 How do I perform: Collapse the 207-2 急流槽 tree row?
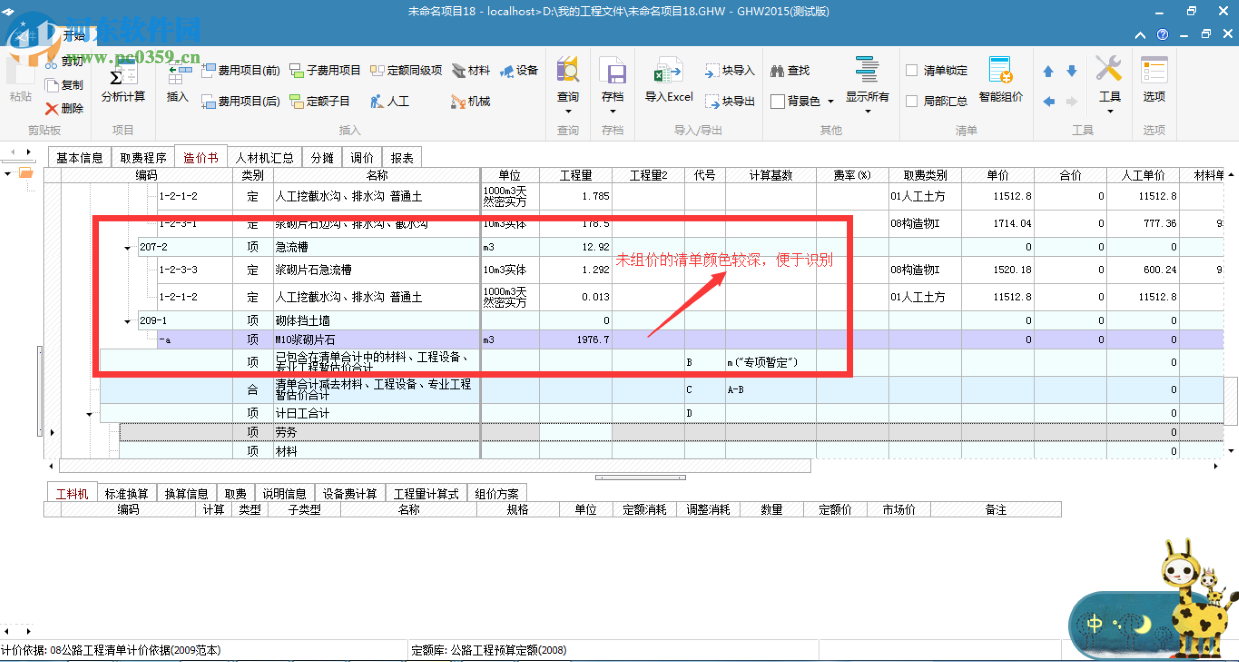coord(126,246)
